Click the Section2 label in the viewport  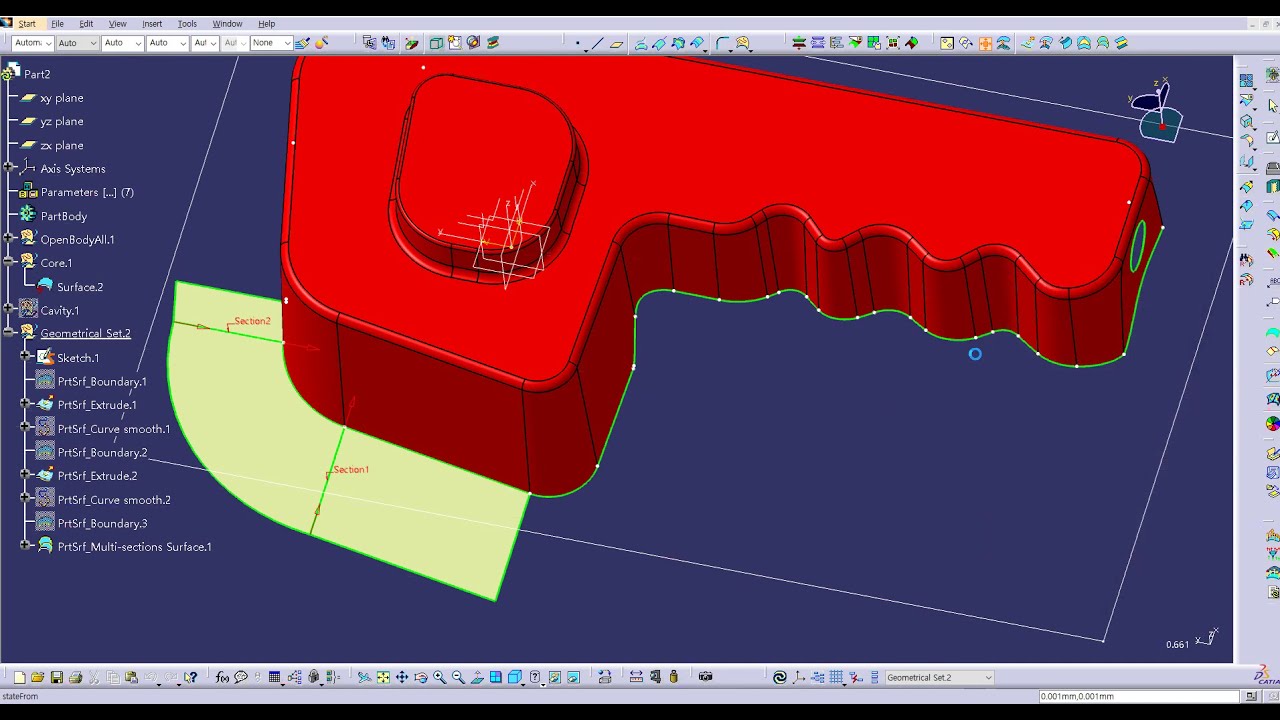click(252, 321)
